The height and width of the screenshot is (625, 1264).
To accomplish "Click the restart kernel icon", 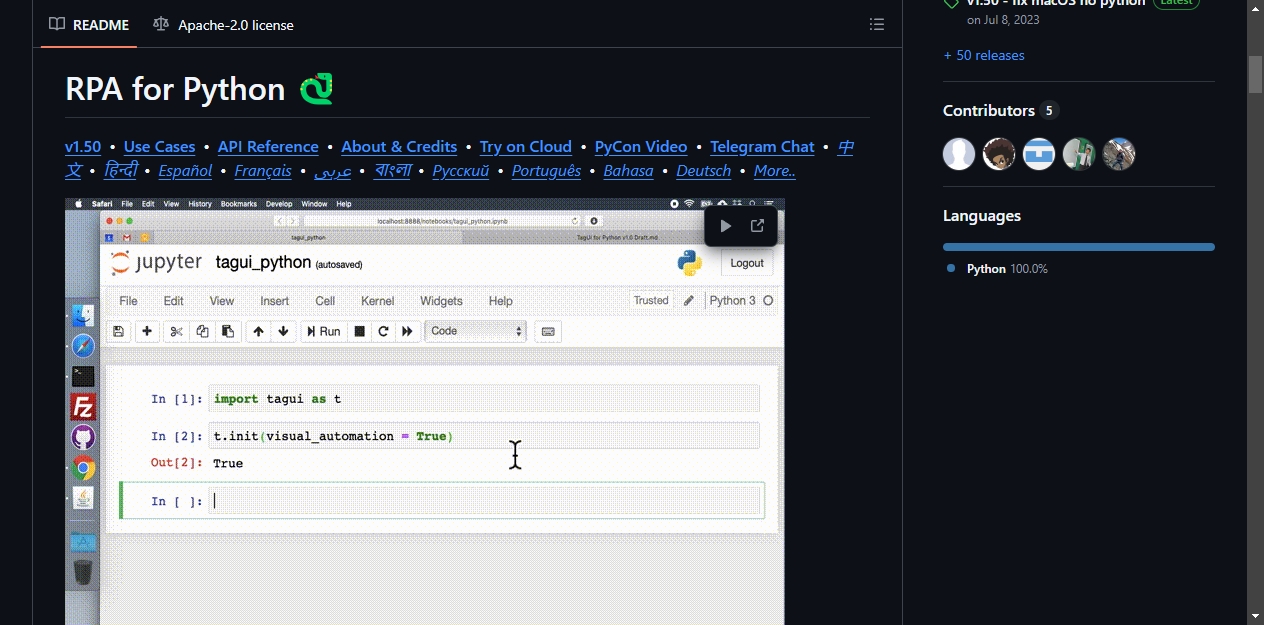I will tap(383, 331).
